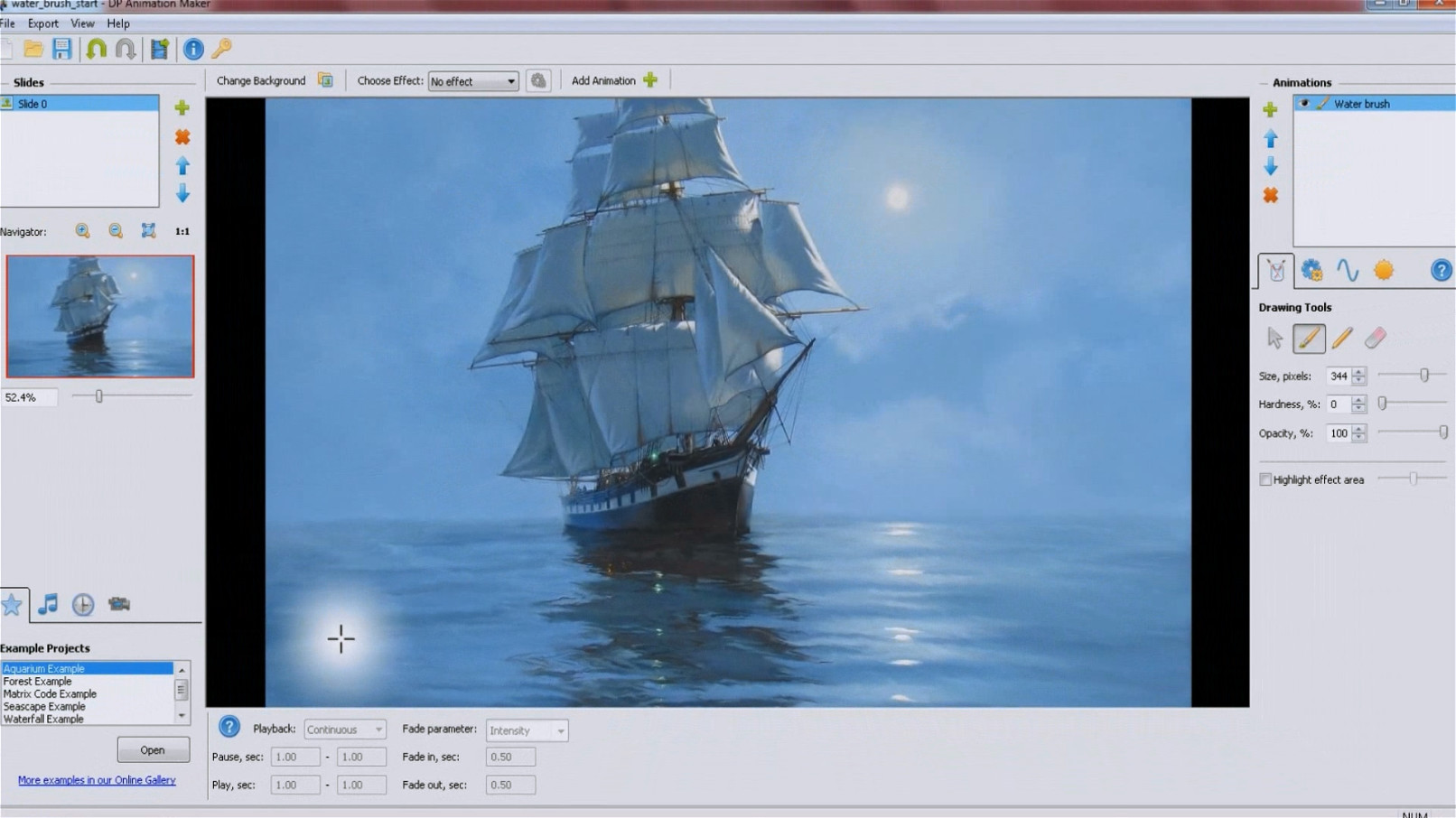
Task: Click the green plus to add slide
Action: (182, 108)
